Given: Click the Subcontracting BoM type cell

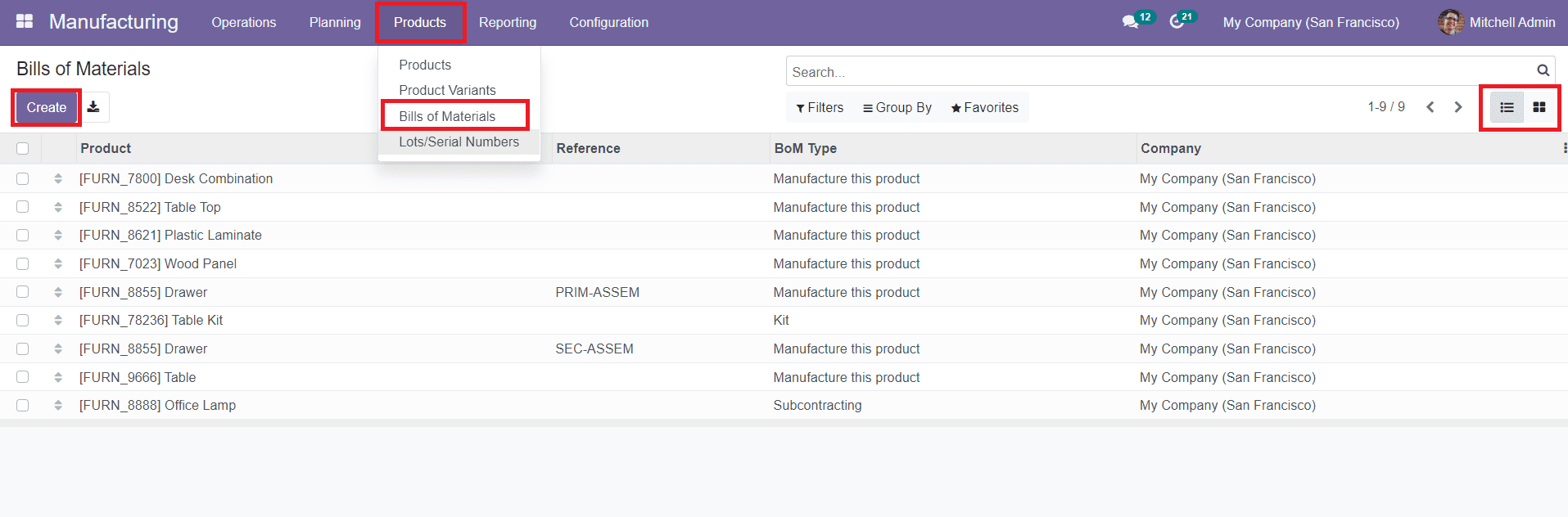Looking at the screenshot, I should coord(817,405).
